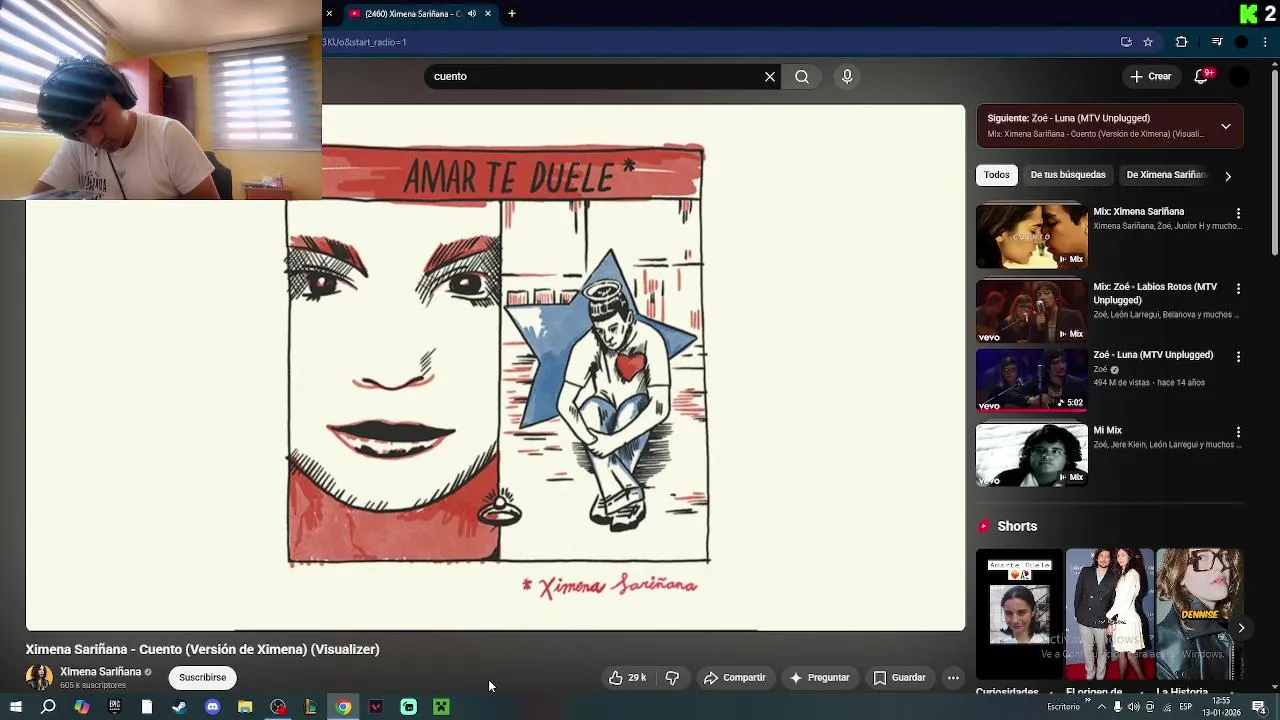The image size is (1280, 720).
Task: Open options for 'Mix: Ximena Sariñana'
Action: click(x=1238, y=213)
